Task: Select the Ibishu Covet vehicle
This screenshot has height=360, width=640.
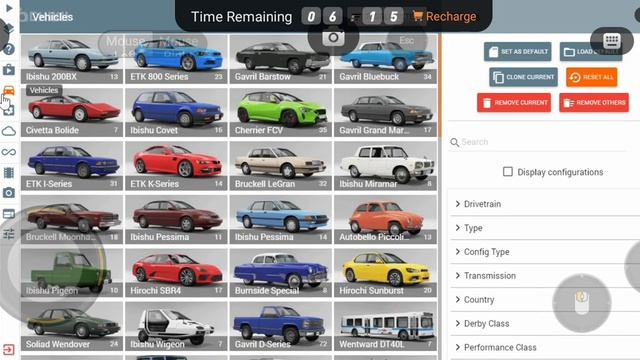Action: [x=176, y=113]
